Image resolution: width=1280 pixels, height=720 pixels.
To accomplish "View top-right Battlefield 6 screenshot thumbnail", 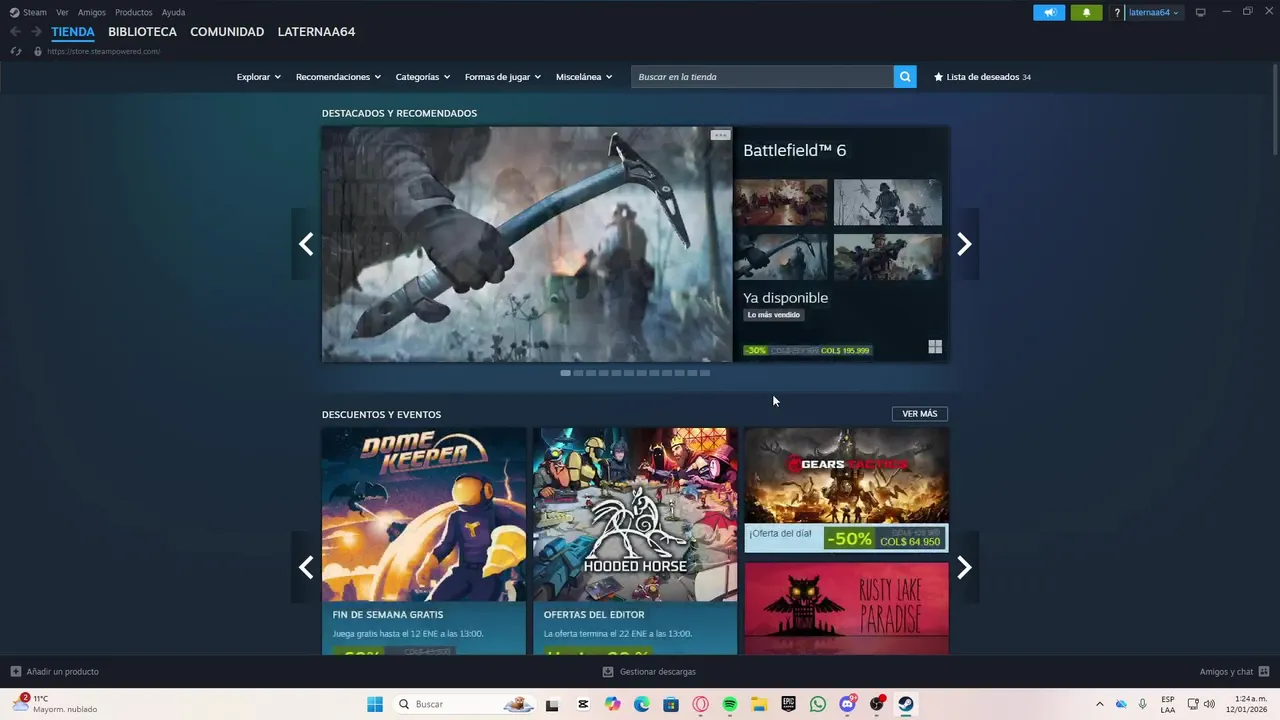I will point(888,203).
